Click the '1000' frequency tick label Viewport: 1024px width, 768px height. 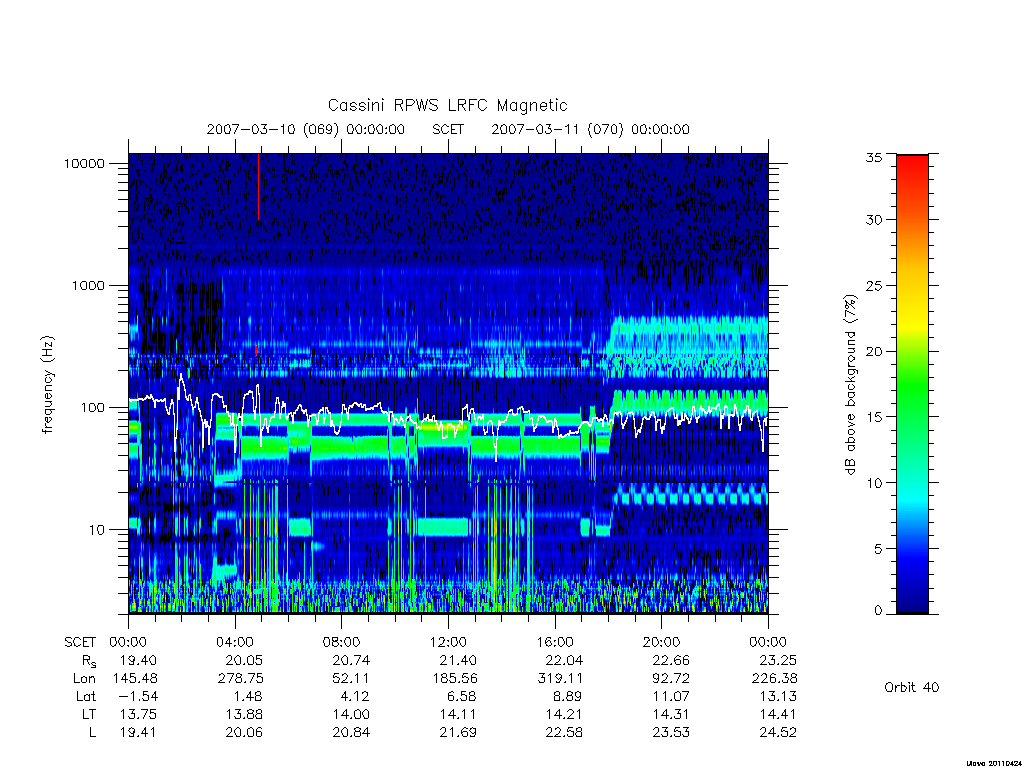pyautogui.click(x=88, y=286)
